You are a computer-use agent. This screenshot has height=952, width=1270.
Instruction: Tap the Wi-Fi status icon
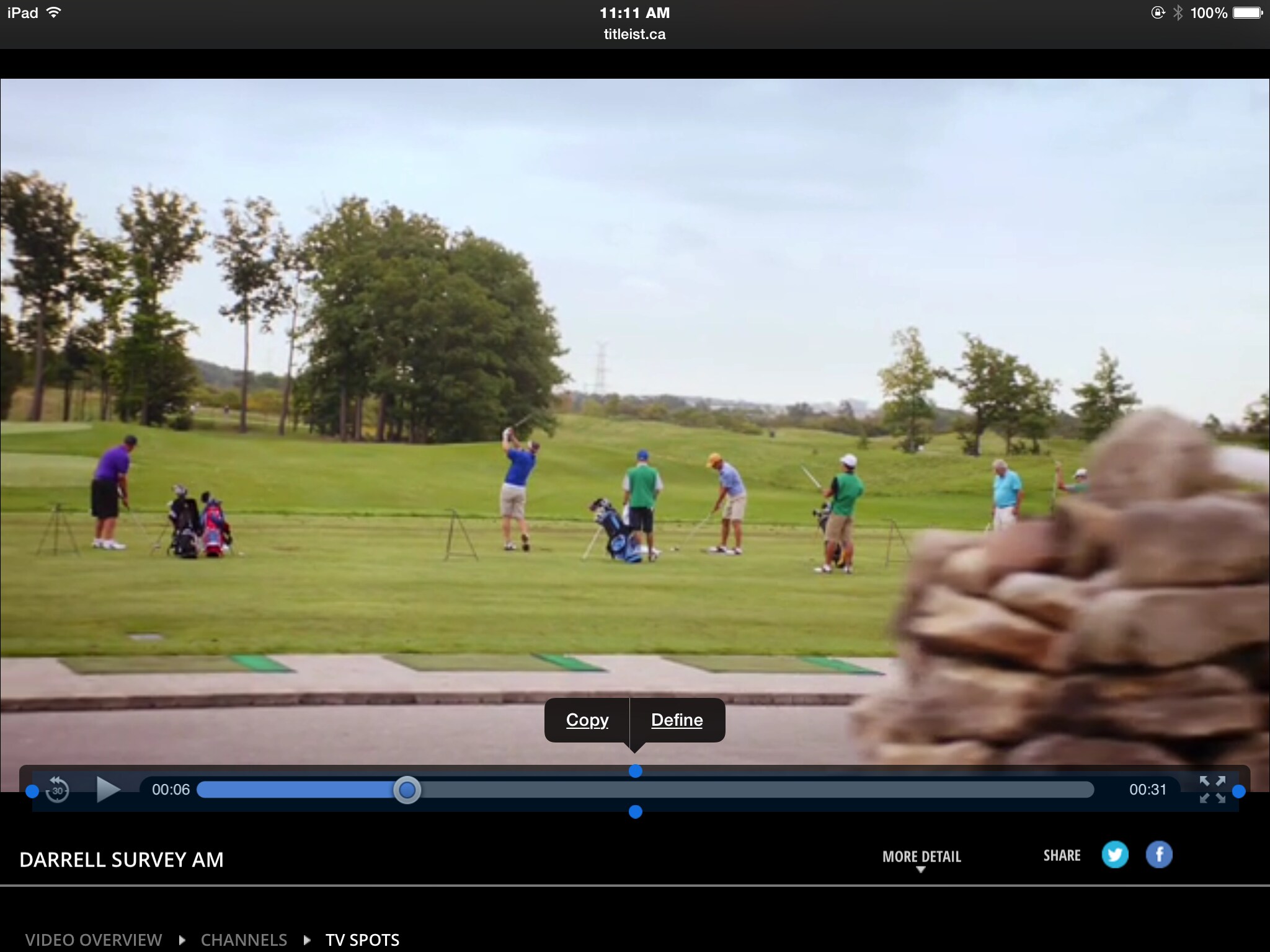point(55,13)
